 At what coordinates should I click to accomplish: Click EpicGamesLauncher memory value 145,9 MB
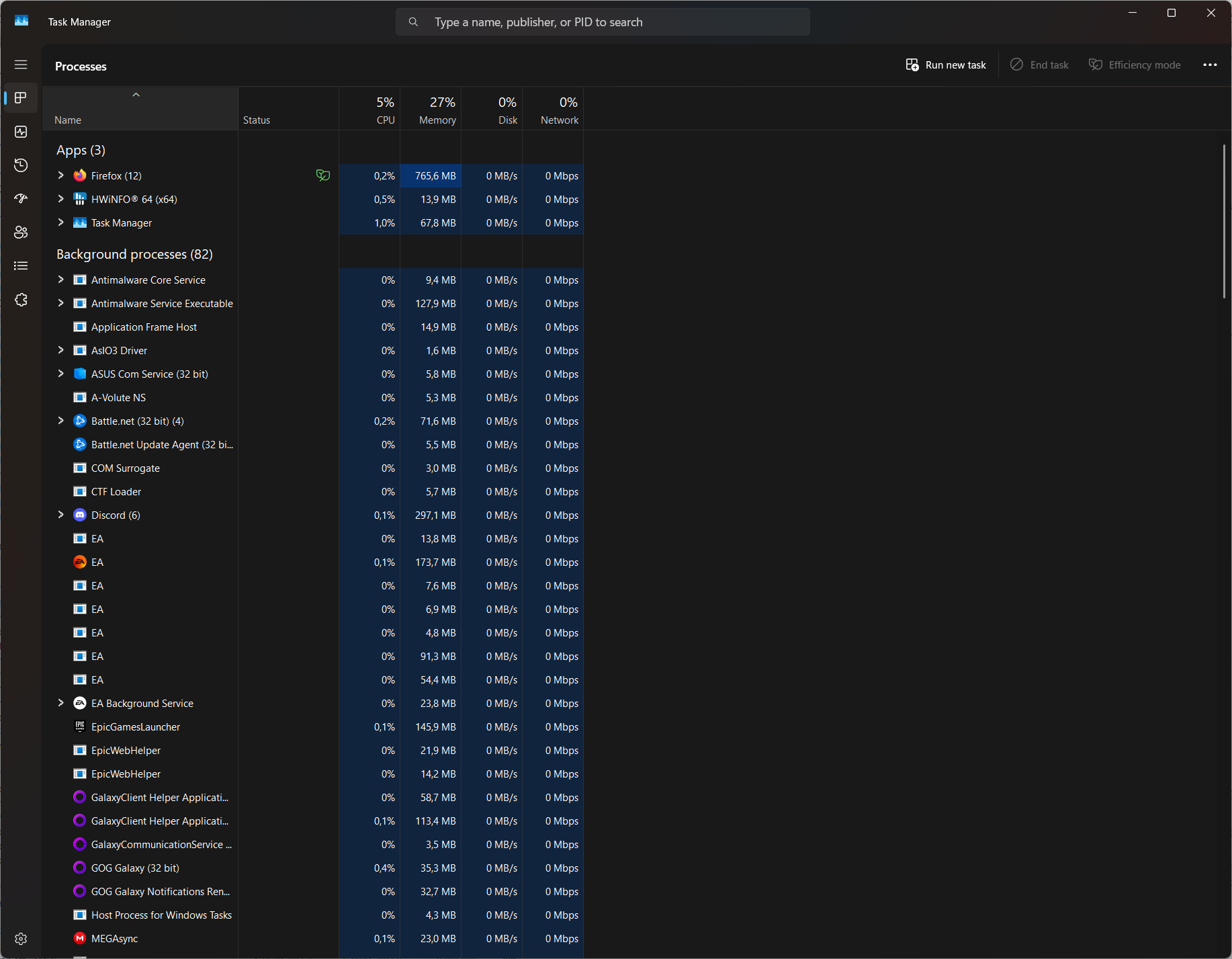tap(435, 726)
